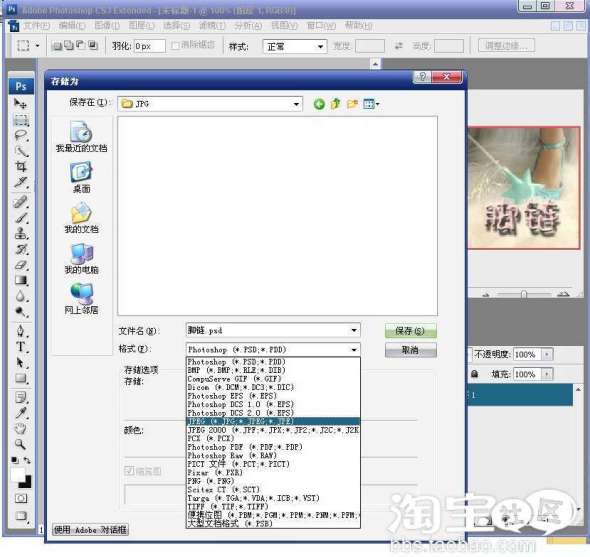Select the Dodge tool
Image resolution: width=590 pixels, height=557 pixels.
click(21, 312)
